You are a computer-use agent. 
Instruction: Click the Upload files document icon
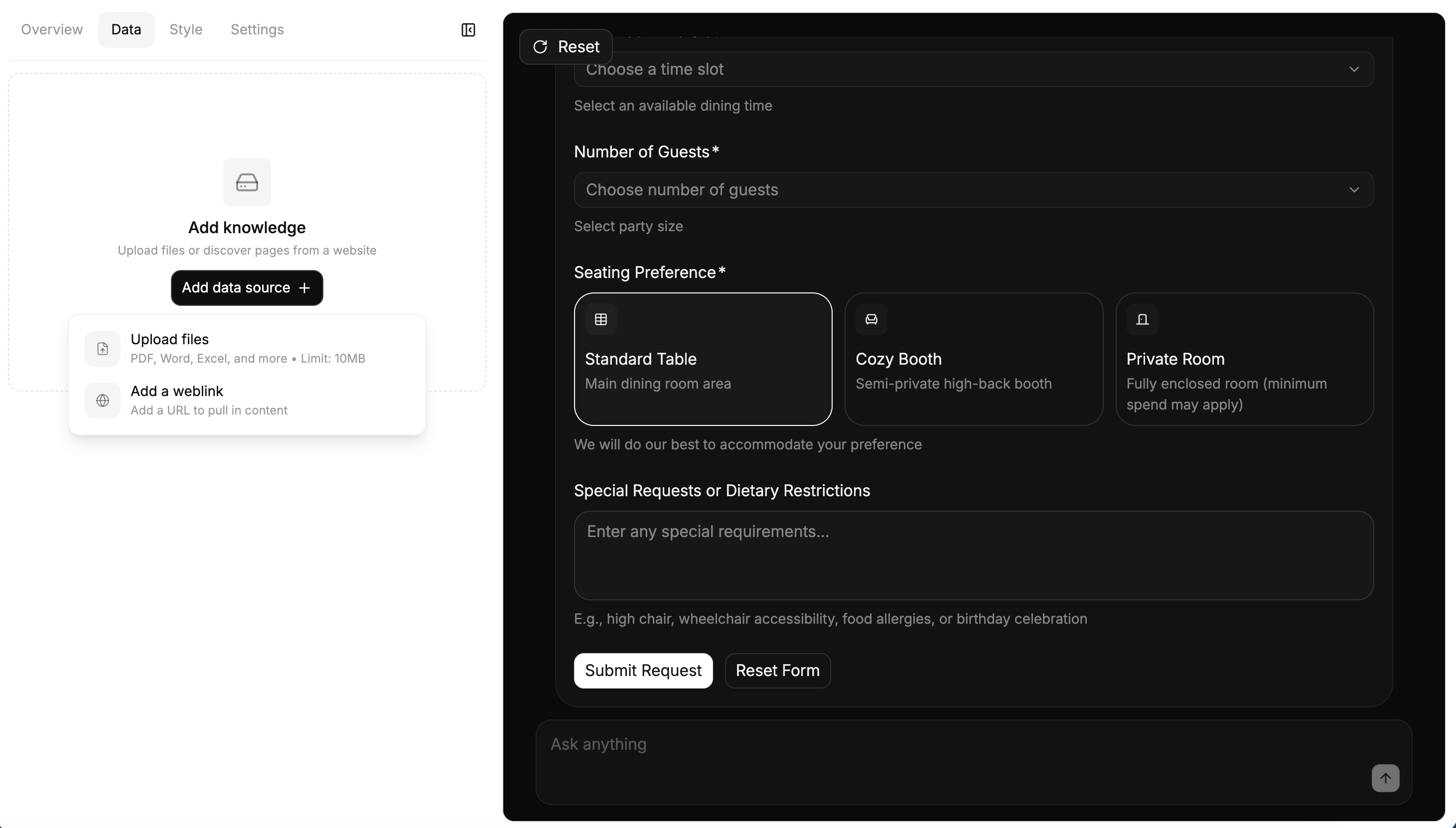(x=102, y=349)
